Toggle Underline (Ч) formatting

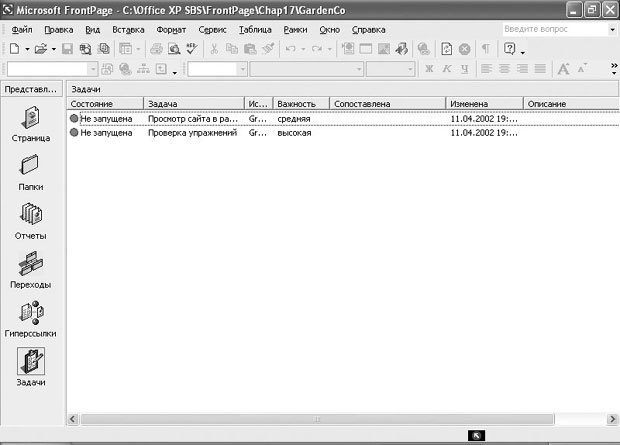pos(465,69)
